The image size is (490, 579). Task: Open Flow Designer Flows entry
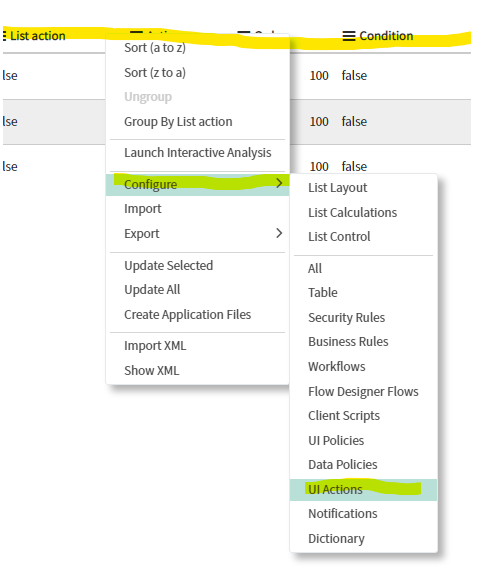(363, 391)
